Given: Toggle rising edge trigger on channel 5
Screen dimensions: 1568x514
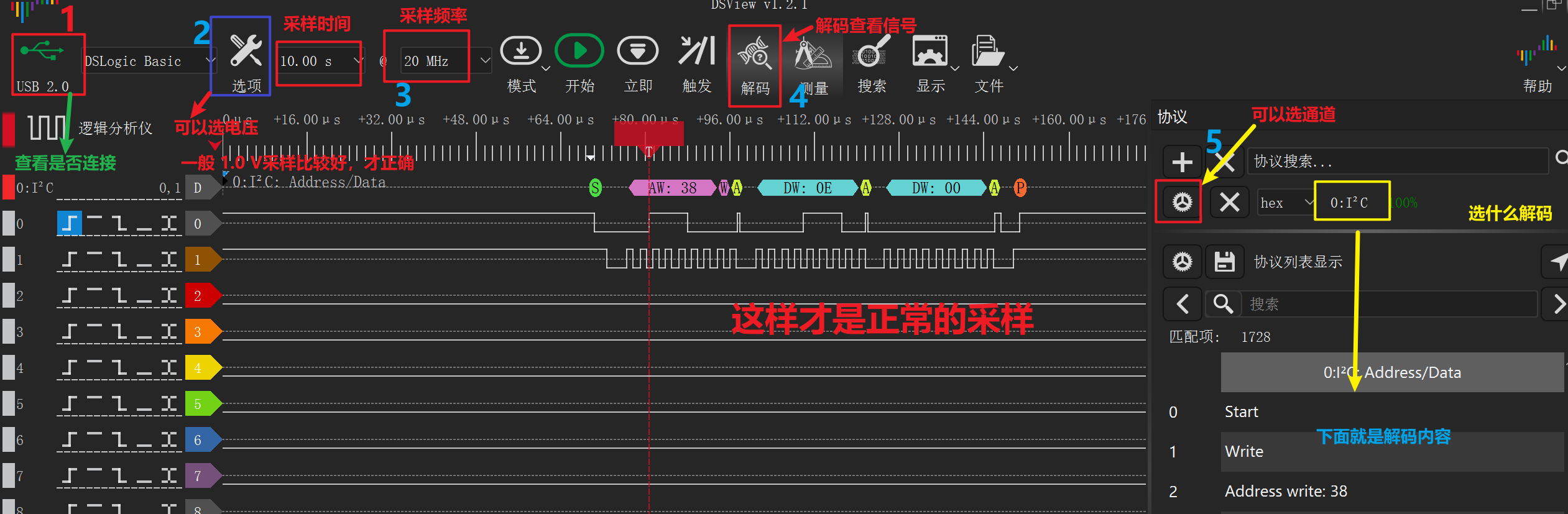Looking at the screenshot, I should coord(70,403).
